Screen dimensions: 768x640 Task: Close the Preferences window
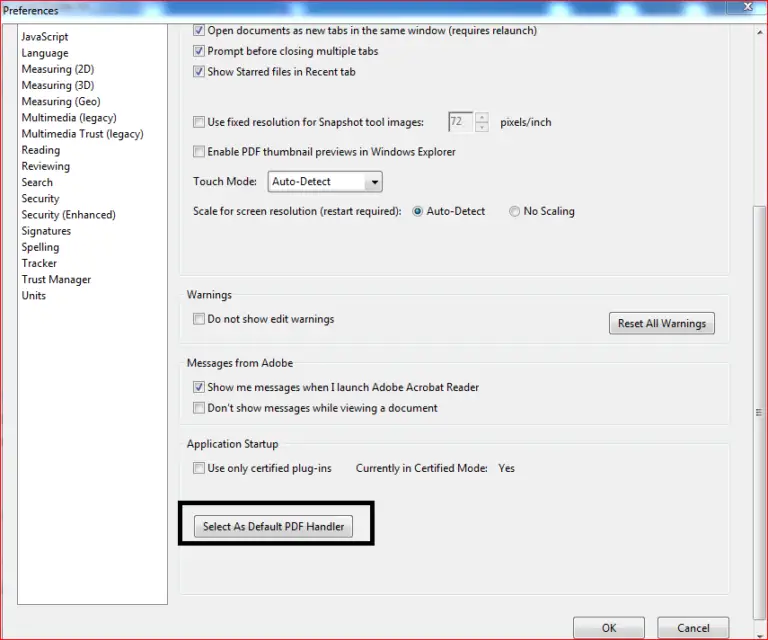(747, 6)
